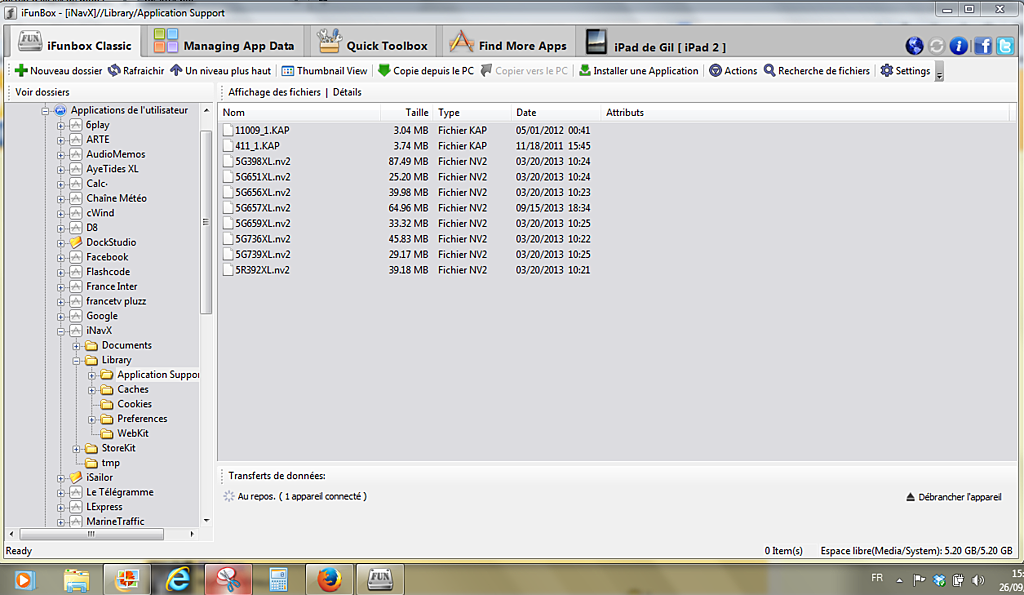Image resolution: width=1024 pixels, height=595 pixels.
Task: Open the Quick Toolbox tab
Action: click(372, 43)
